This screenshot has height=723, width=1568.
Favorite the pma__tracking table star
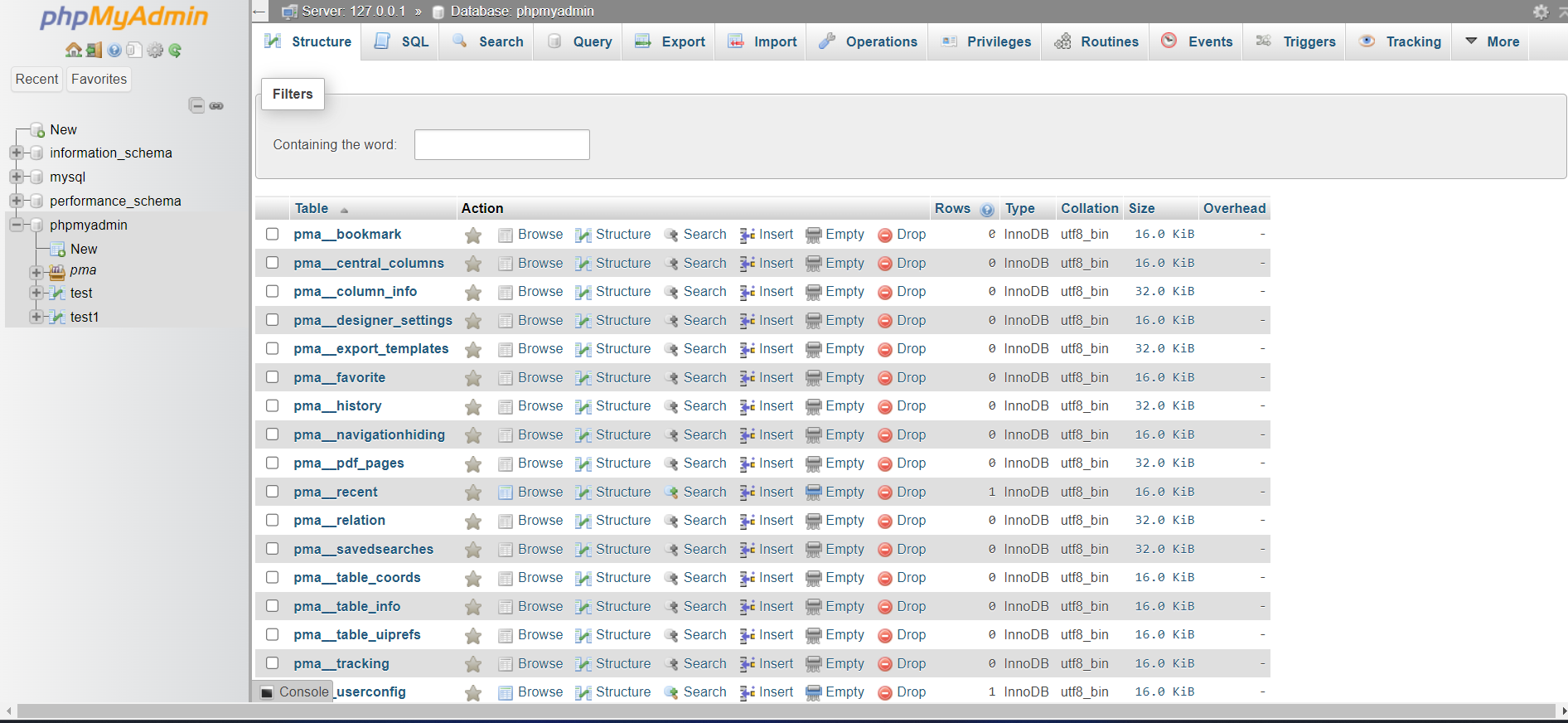473,664
